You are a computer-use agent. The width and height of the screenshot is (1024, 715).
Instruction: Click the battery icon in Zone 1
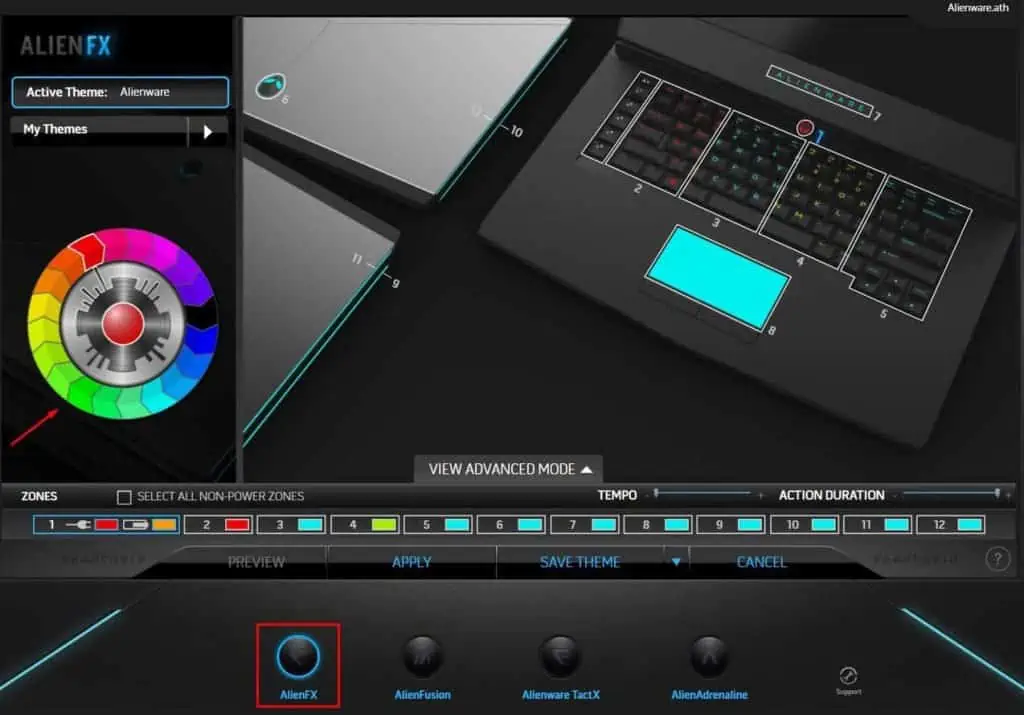135,523
